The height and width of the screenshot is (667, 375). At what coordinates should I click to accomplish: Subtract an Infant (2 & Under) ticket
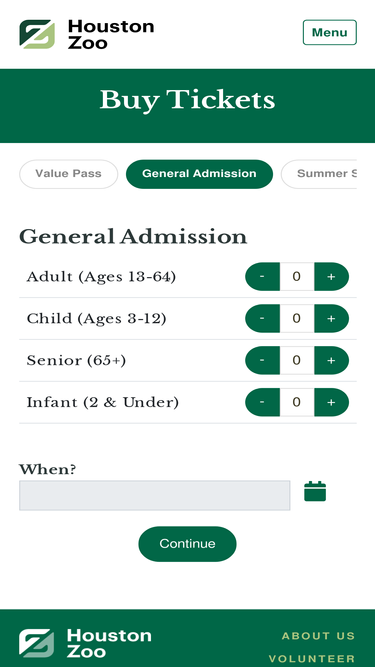(x=262, y=402)
